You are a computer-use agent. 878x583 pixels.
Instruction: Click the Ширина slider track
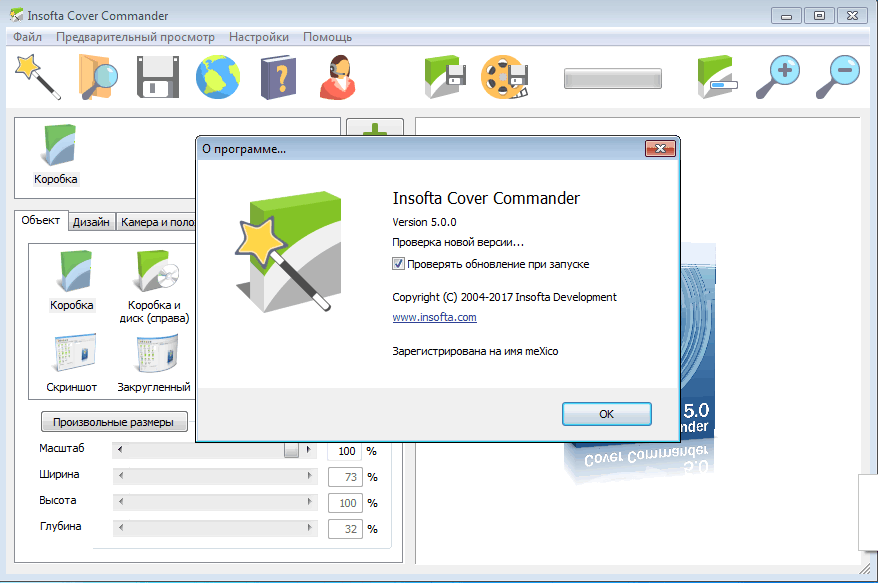(x=215, y=475)
